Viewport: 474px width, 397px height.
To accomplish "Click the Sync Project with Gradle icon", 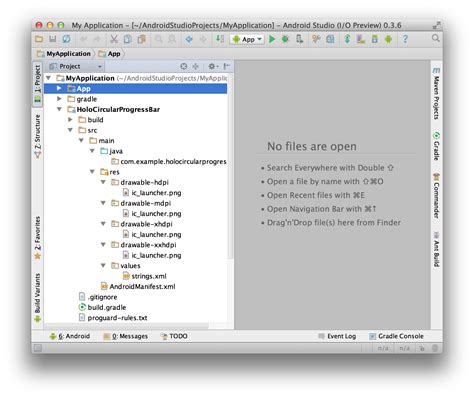I will click(x=347, y=39).
